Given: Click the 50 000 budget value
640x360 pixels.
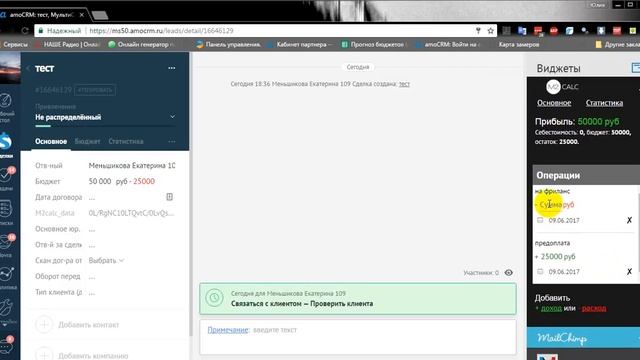Looking at the screenshot, I should tap(100, 181).
